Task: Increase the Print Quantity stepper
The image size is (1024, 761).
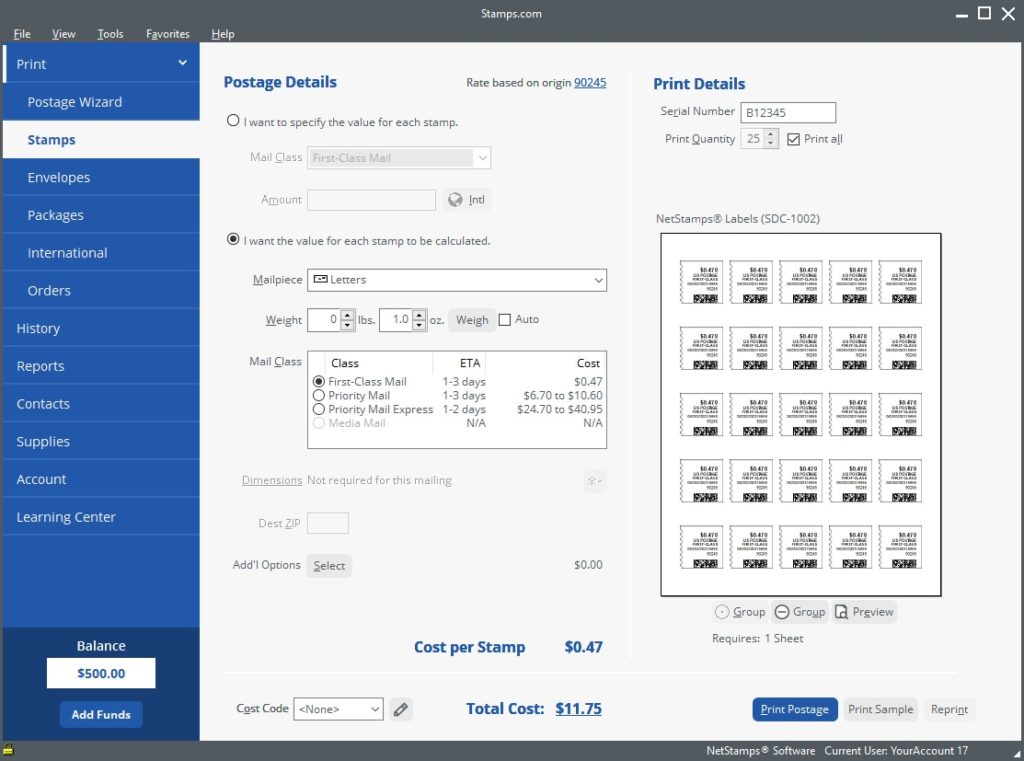Action: [771, 134]
